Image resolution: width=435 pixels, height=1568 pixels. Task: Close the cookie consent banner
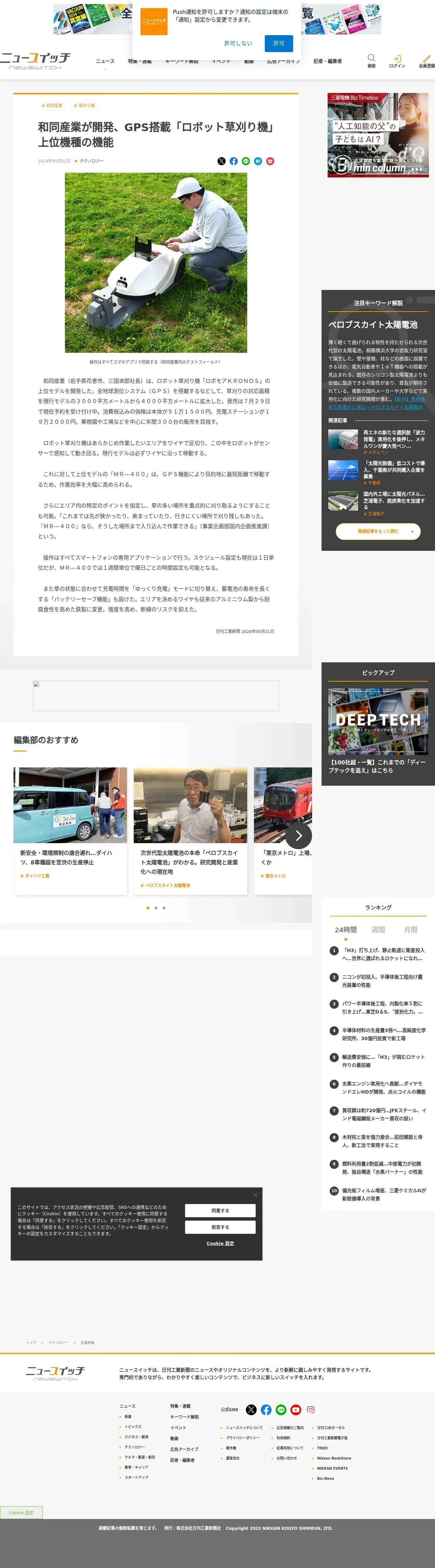point(255,1195)
